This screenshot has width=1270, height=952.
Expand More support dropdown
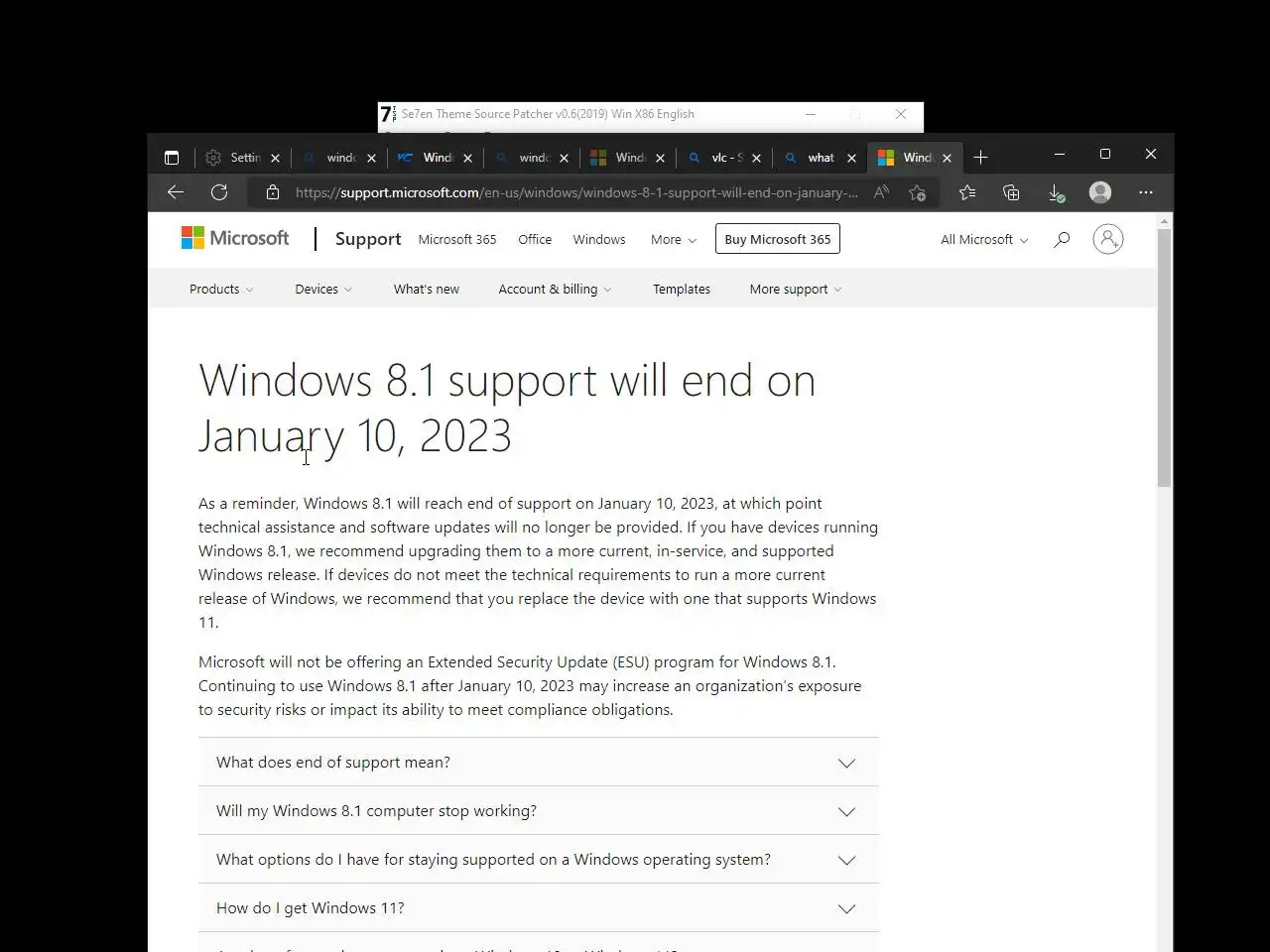796,289
